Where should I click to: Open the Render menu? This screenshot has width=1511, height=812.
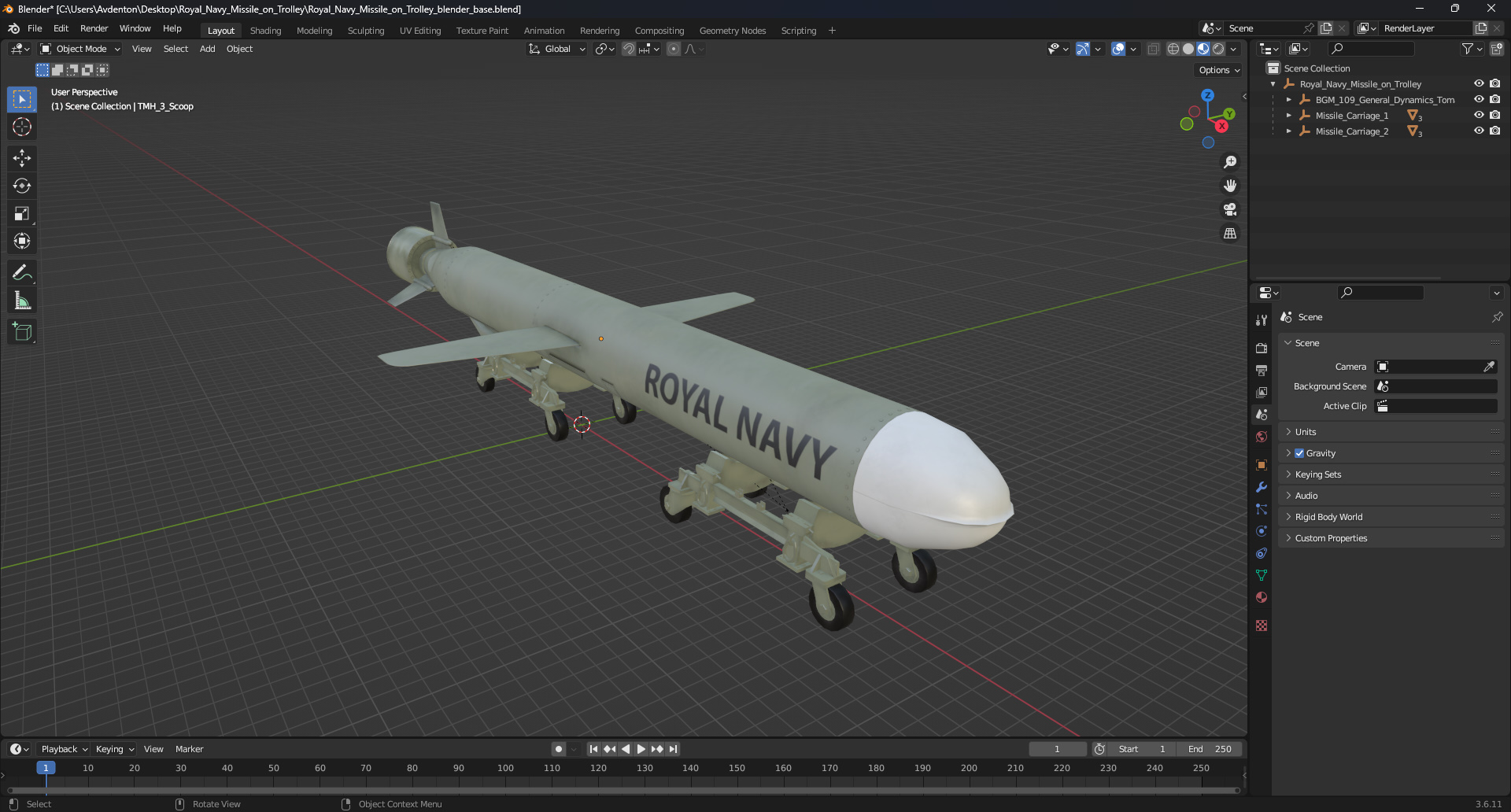94,28
